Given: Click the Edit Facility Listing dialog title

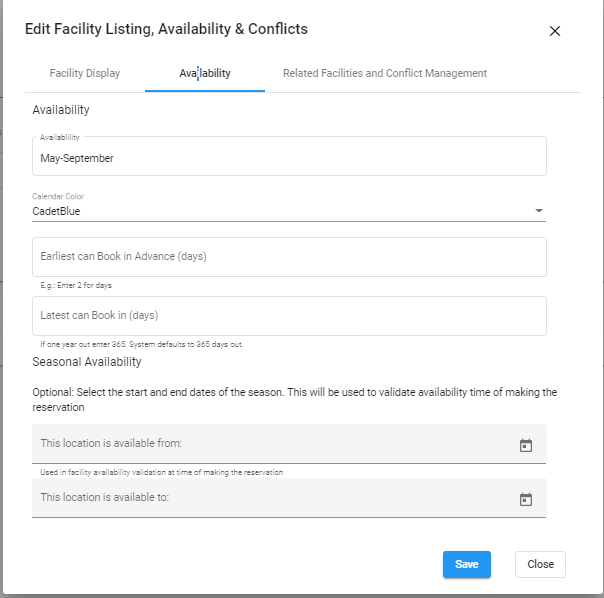Looking at the screenshot, I should (166, 29).
